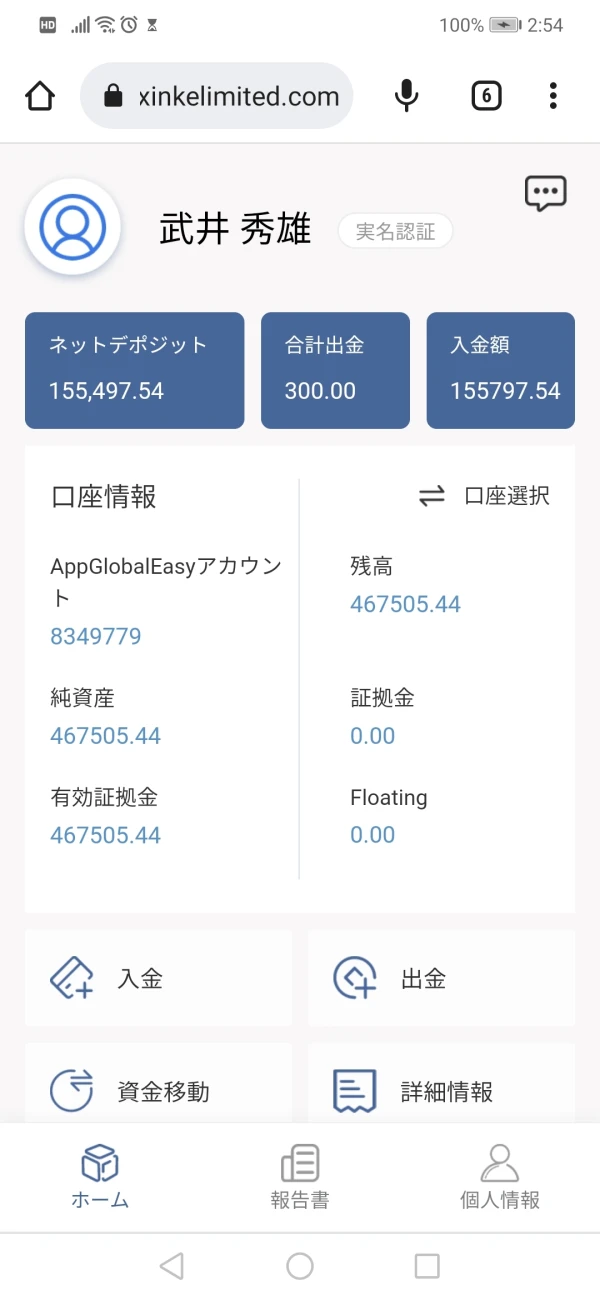Open 詳細情報 details
Screen dimensions: 600x1300
pyautogui.click(x=441, y=1090)
